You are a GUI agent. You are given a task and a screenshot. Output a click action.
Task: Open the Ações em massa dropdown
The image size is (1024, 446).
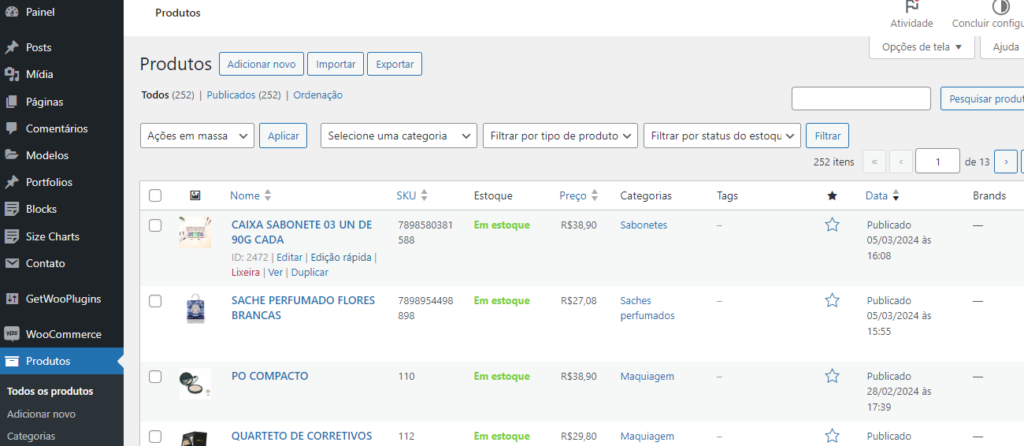[197, 136]
